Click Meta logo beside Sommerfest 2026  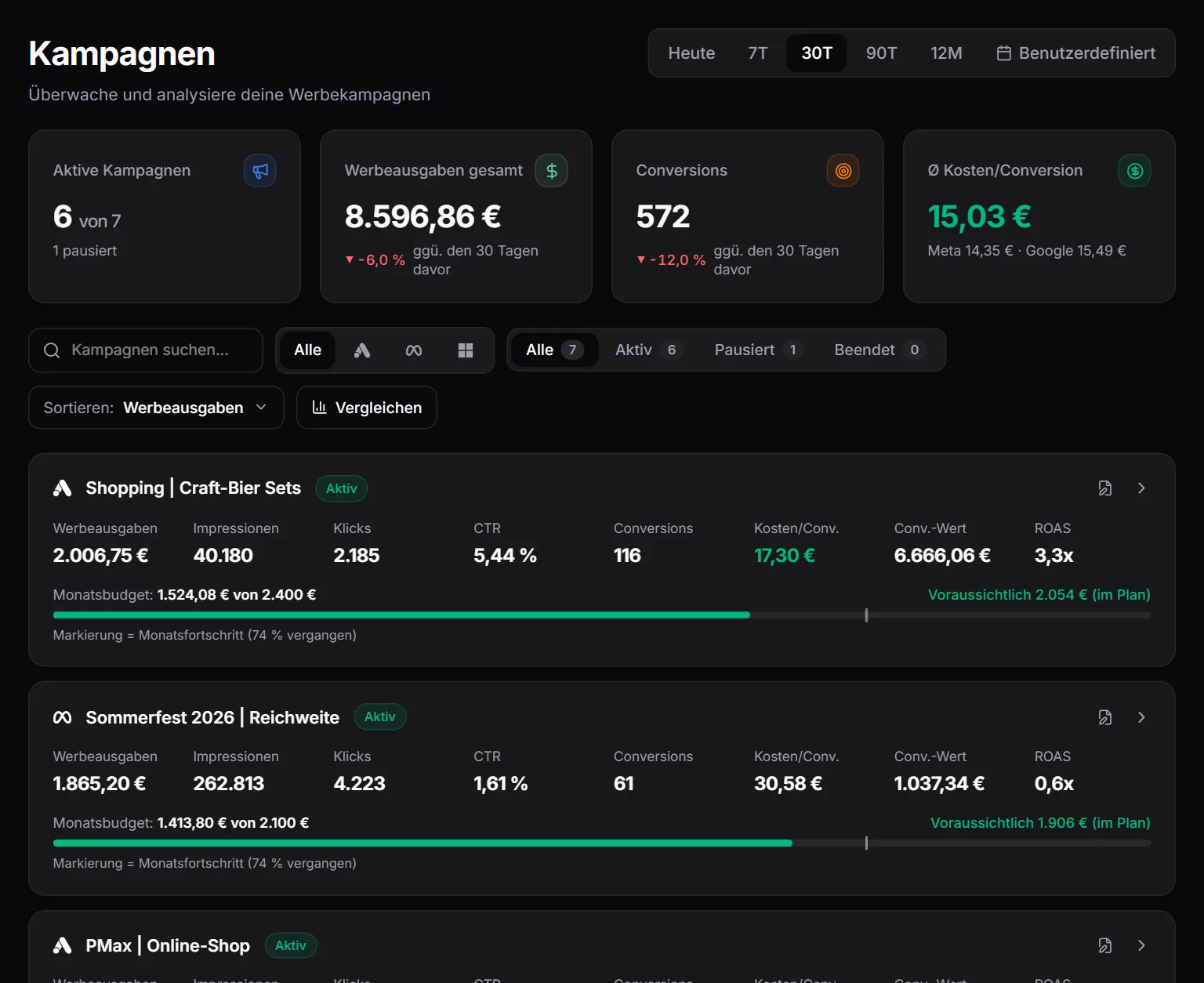coord(63,717)
